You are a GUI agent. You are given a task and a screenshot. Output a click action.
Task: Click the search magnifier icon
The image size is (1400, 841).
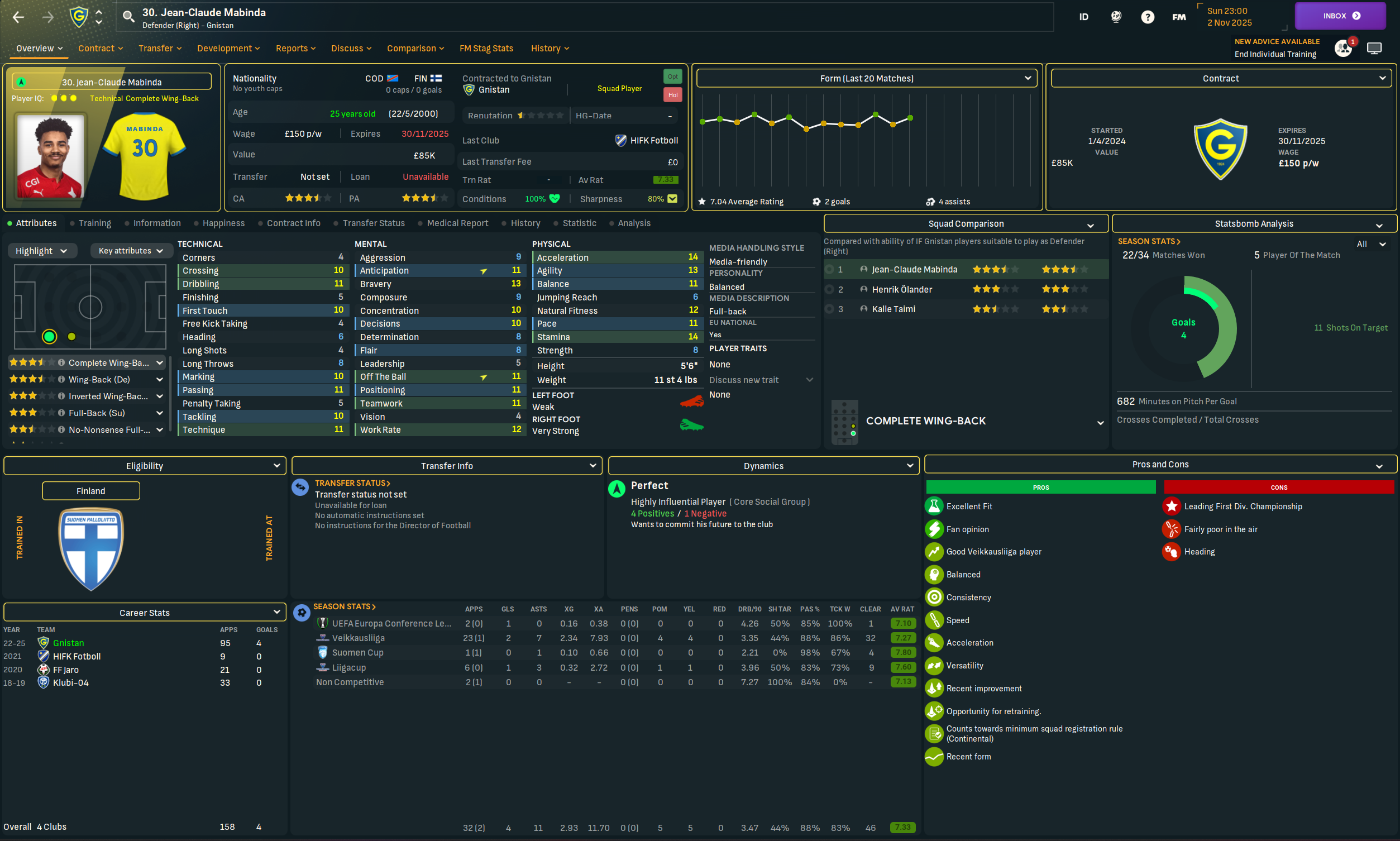128,17
